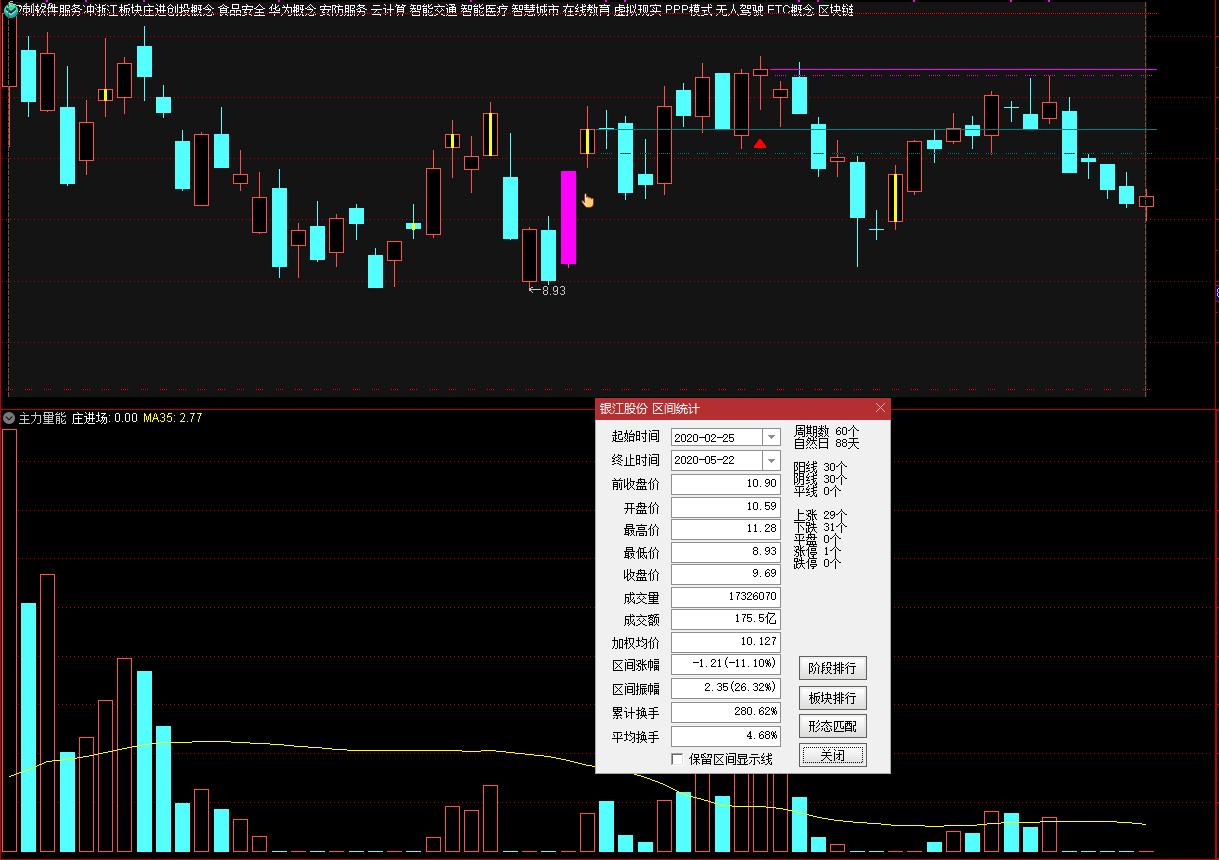Click the 平均换手 field 4.68%

(x=726, y=736)
